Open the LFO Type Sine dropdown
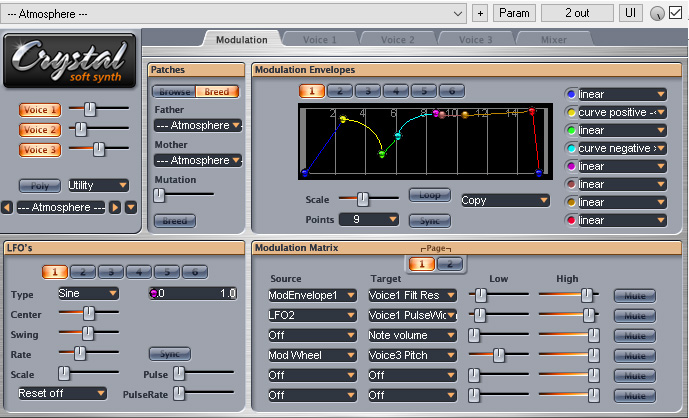 point(88,293)
